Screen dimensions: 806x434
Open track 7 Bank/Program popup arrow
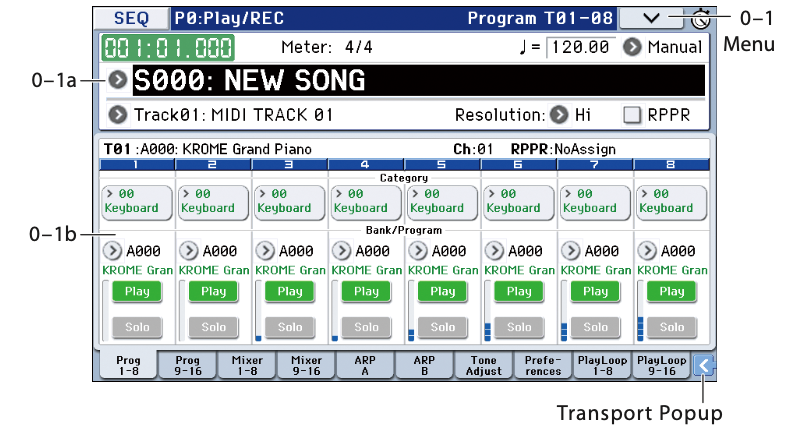pyautogui.click(x=571, y=251)
